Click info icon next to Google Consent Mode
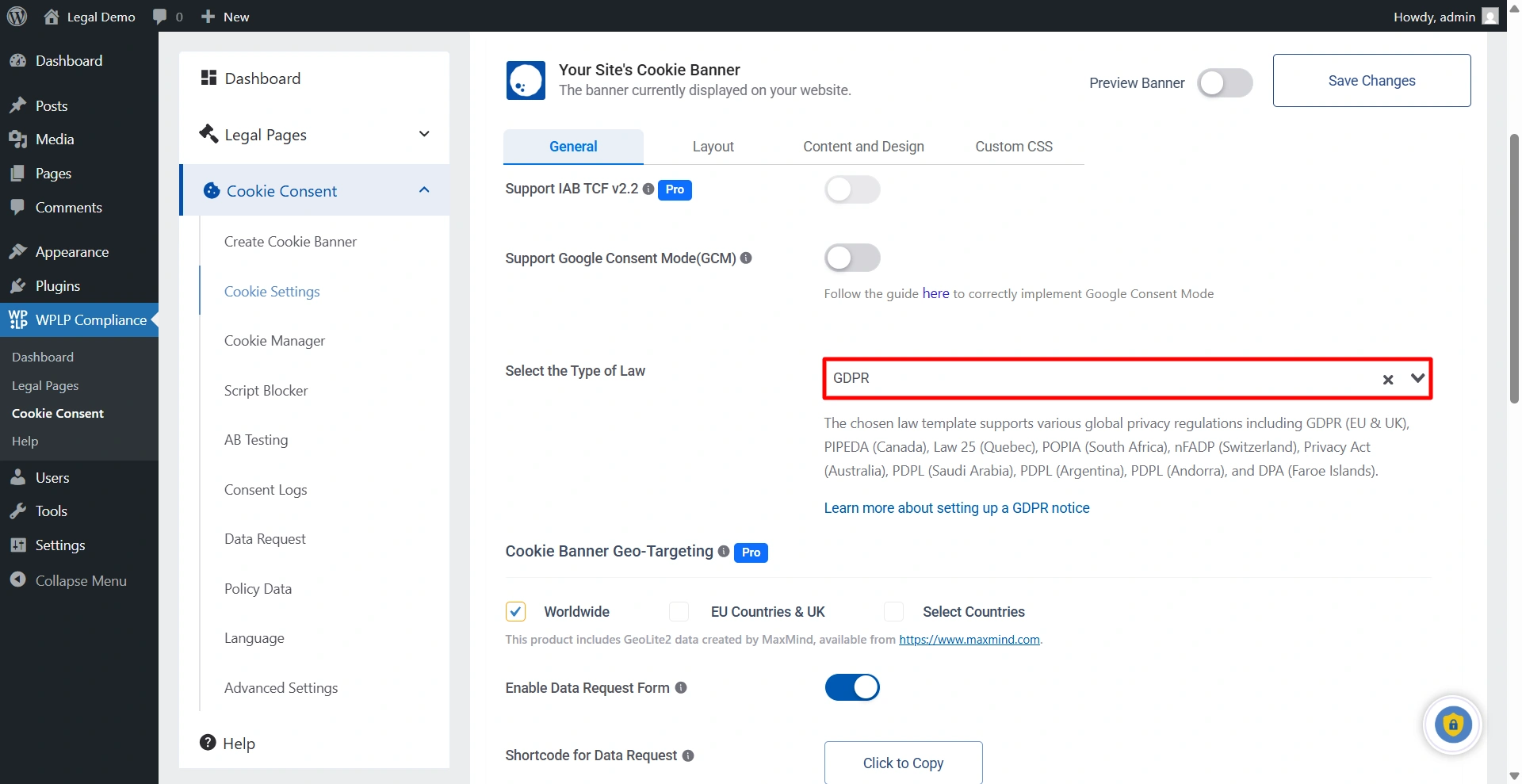 [x=746, y=258]
